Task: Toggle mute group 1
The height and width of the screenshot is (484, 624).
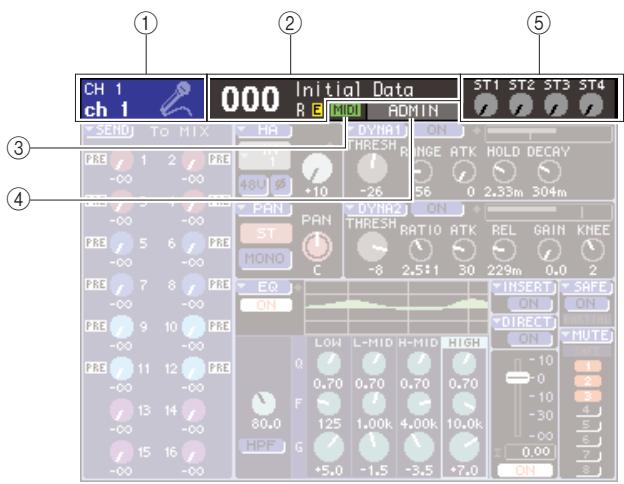Action: 587,366
